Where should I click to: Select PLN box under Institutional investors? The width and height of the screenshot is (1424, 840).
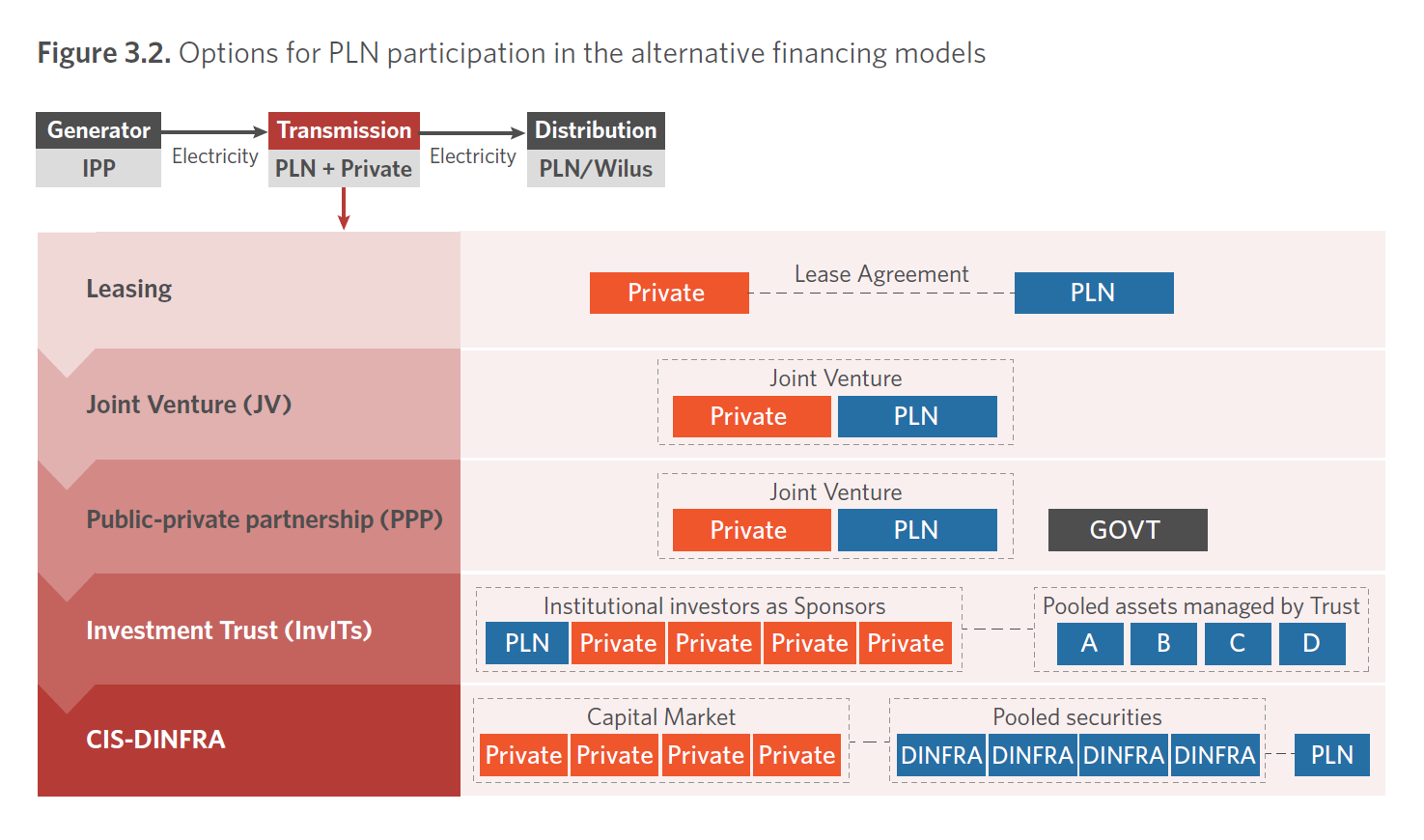click(x=527, y=644)
